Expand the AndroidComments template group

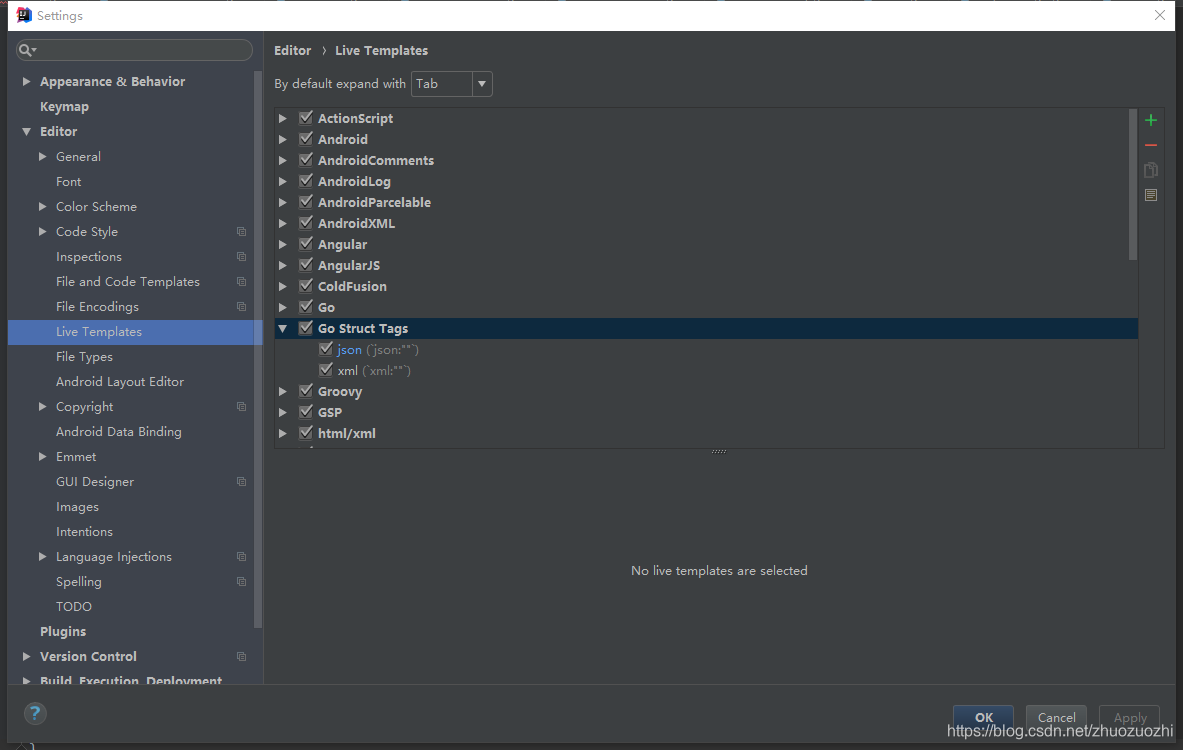pos(283,160)
